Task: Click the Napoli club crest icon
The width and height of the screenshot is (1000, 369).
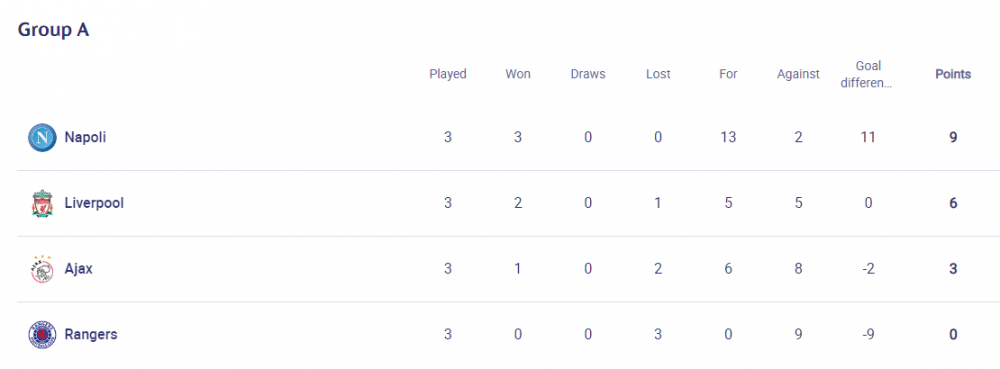Action: pos(42,138)
